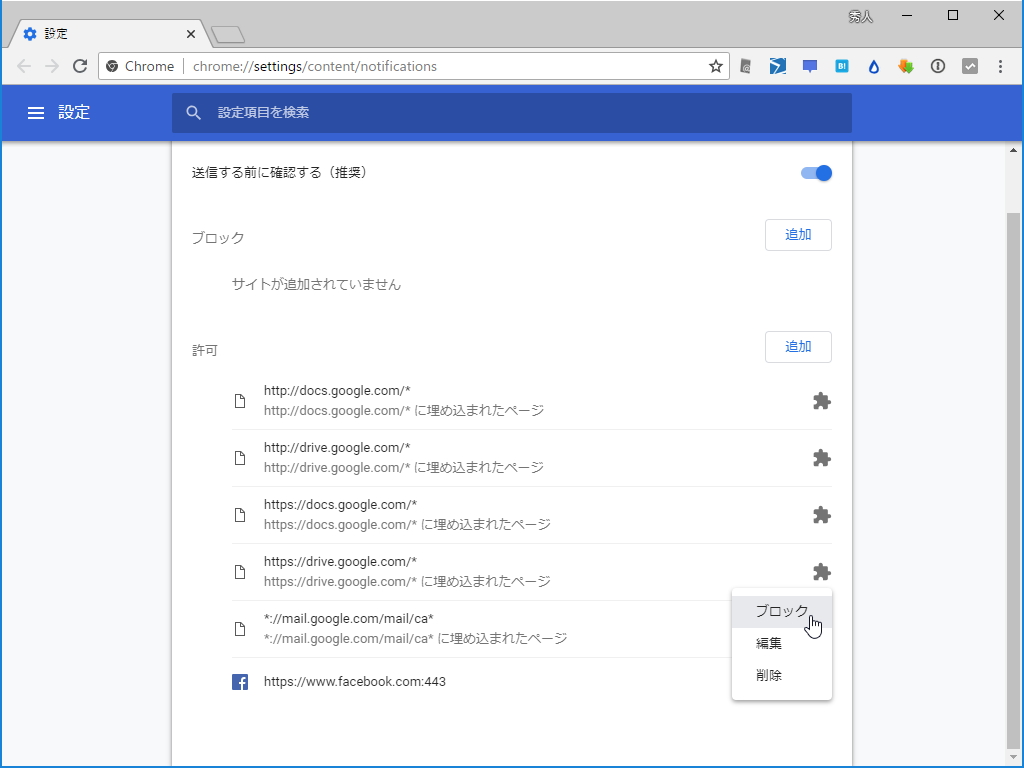Click the blue water drop extension icon

873,66
